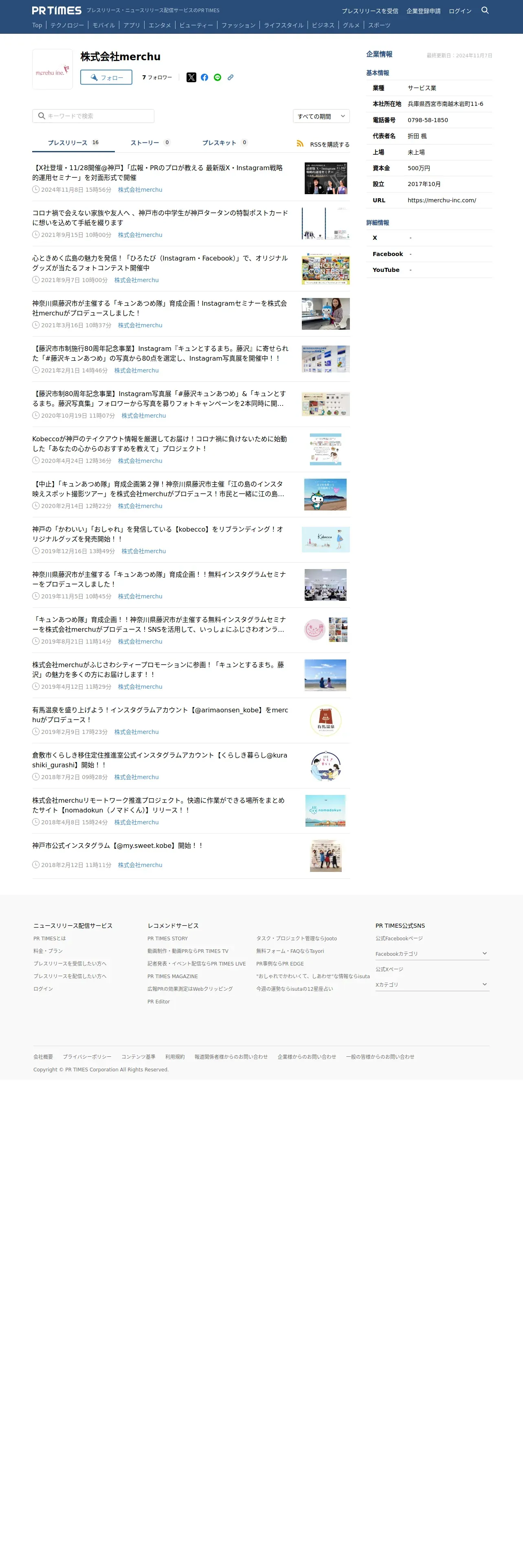The width and height of the screenshot is (523, 1568).
Task: Focus the キーワードで検索 search field
Action: (93, 116)
